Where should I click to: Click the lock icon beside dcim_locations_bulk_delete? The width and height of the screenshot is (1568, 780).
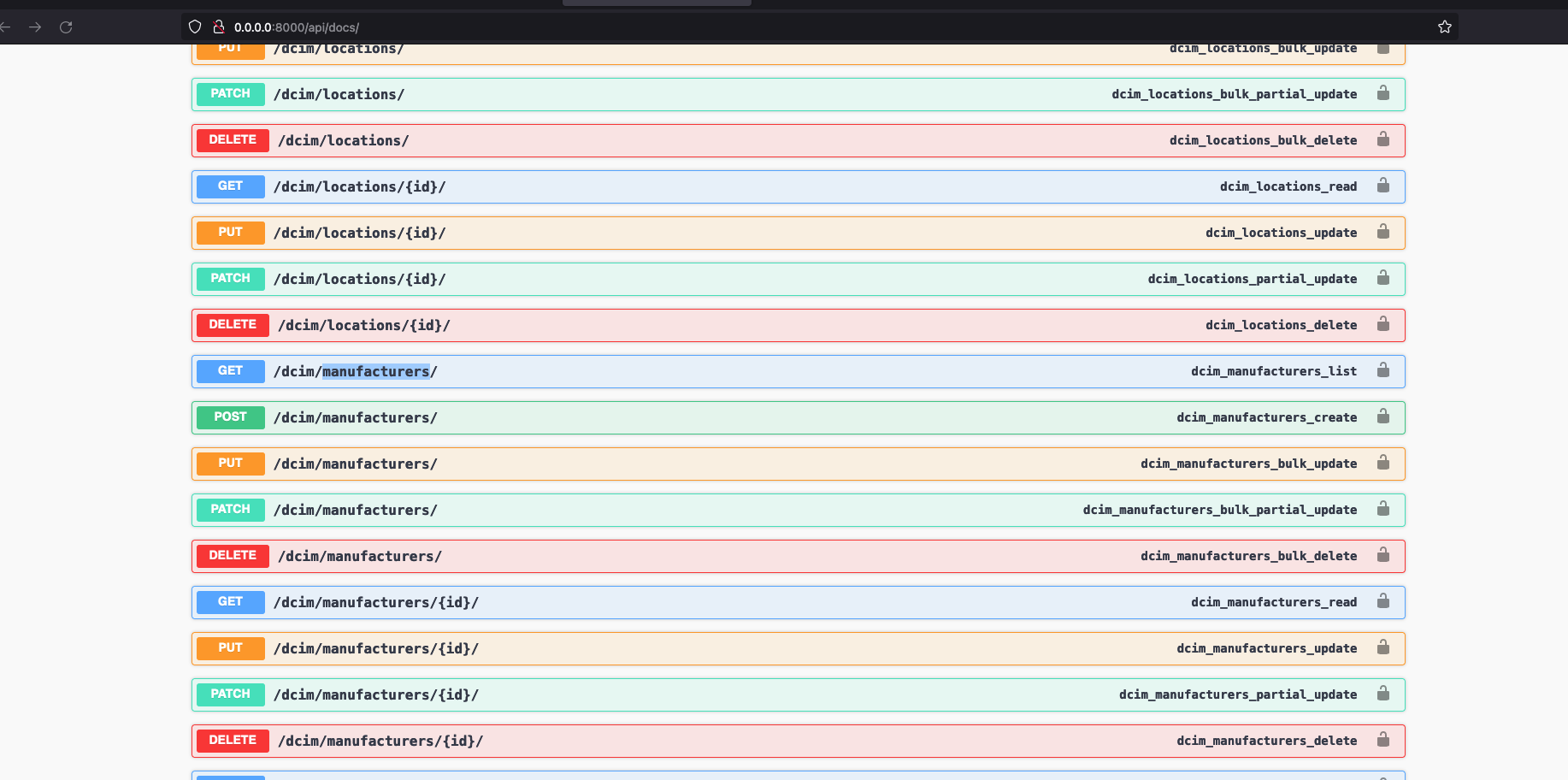pyautogui.click(x=1382, y=140)
